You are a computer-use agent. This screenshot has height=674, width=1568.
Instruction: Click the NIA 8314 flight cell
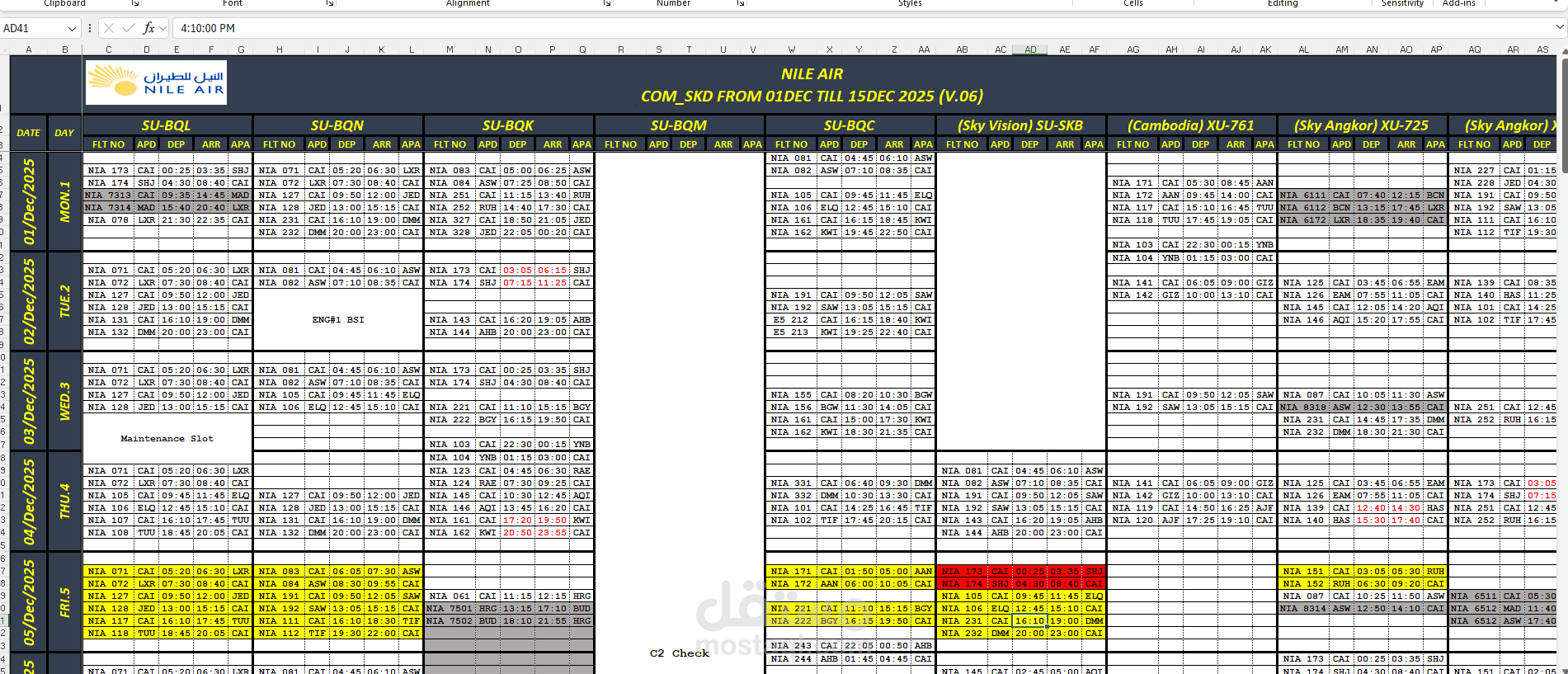click(x=1303, y=609)
